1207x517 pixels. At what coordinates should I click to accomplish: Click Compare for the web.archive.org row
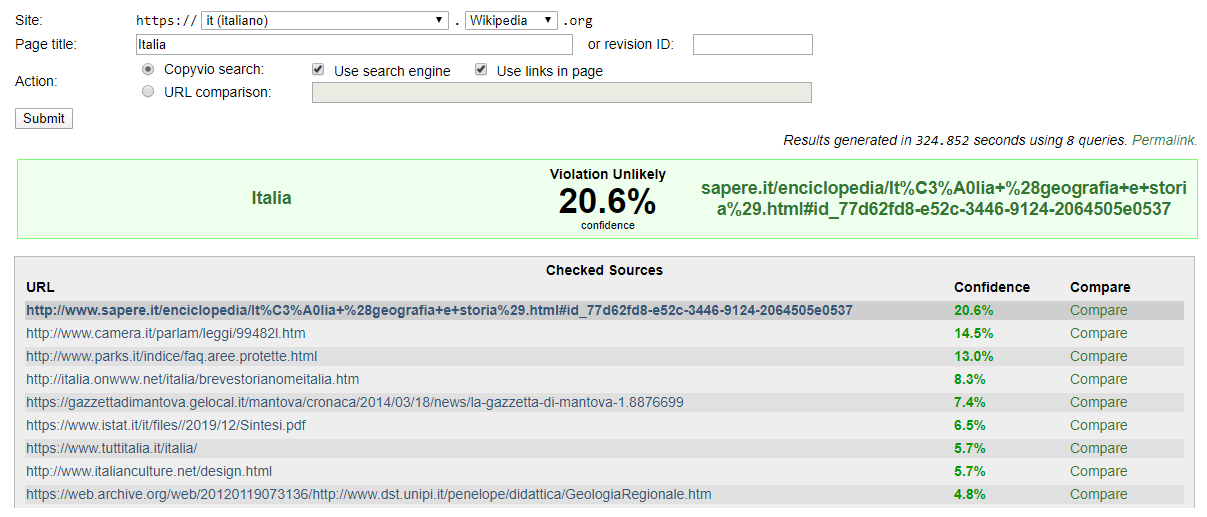pos(1098,494)
